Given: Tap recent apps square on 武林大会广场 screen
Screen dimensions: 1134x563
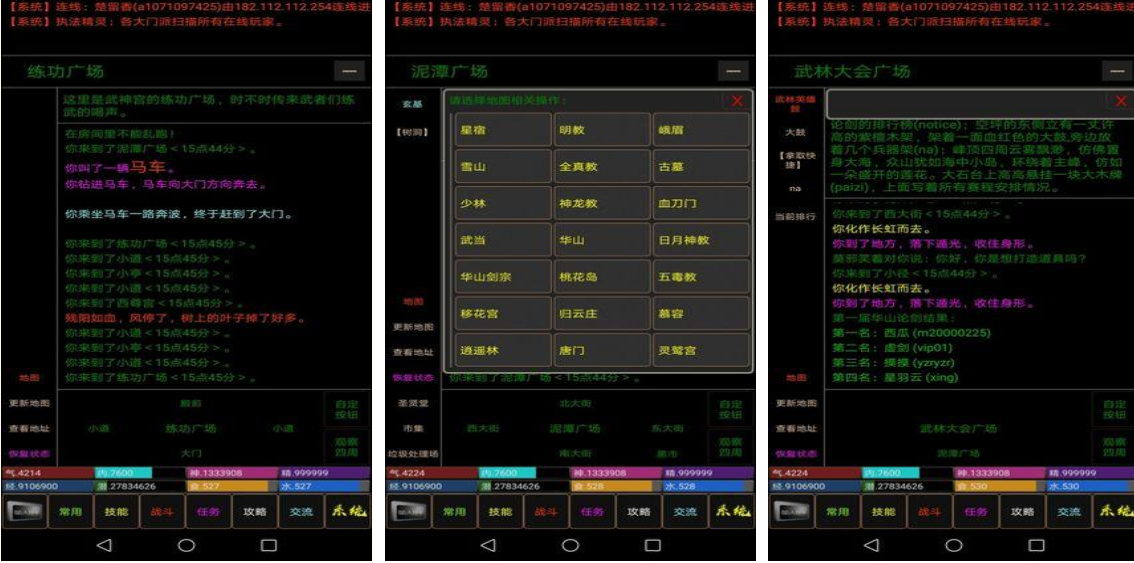Looking at the screenshot, I should point(1036,545).
